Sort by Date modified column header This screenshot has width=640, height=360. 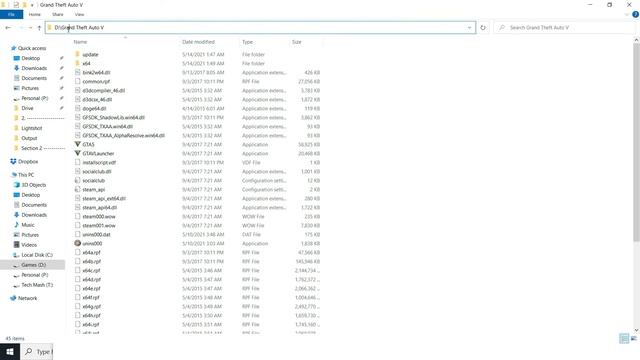(198, 42)
